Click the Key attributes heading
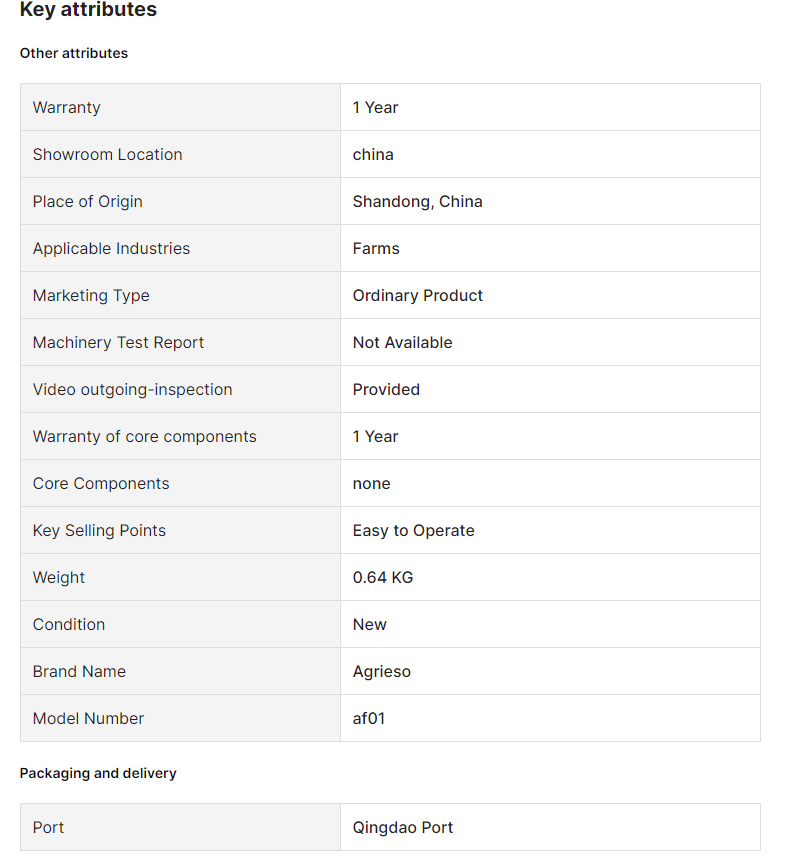The height and width of the screenshot is (864, 786). tap(88, 9)
